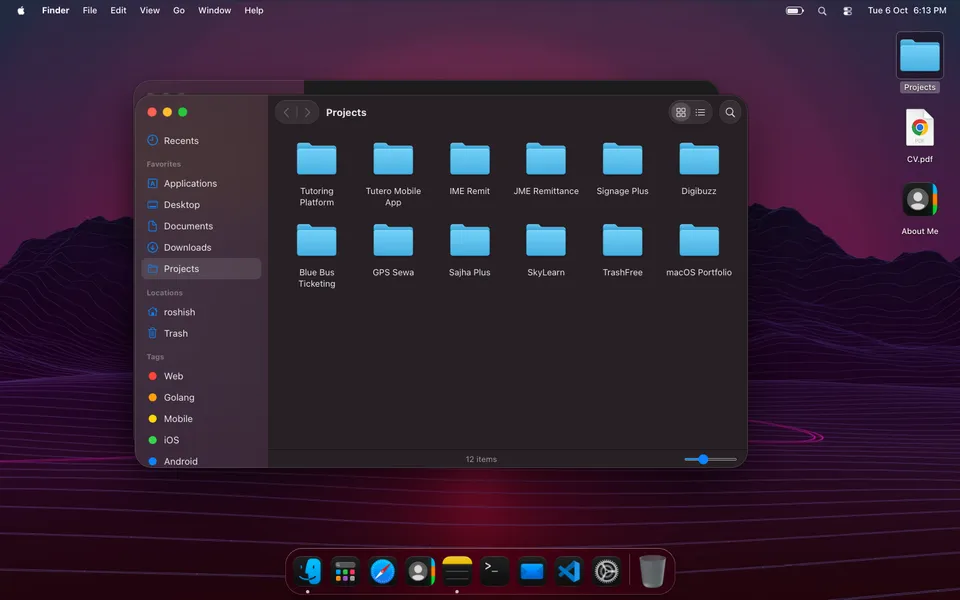Open the Go menu

click(179, 10)
